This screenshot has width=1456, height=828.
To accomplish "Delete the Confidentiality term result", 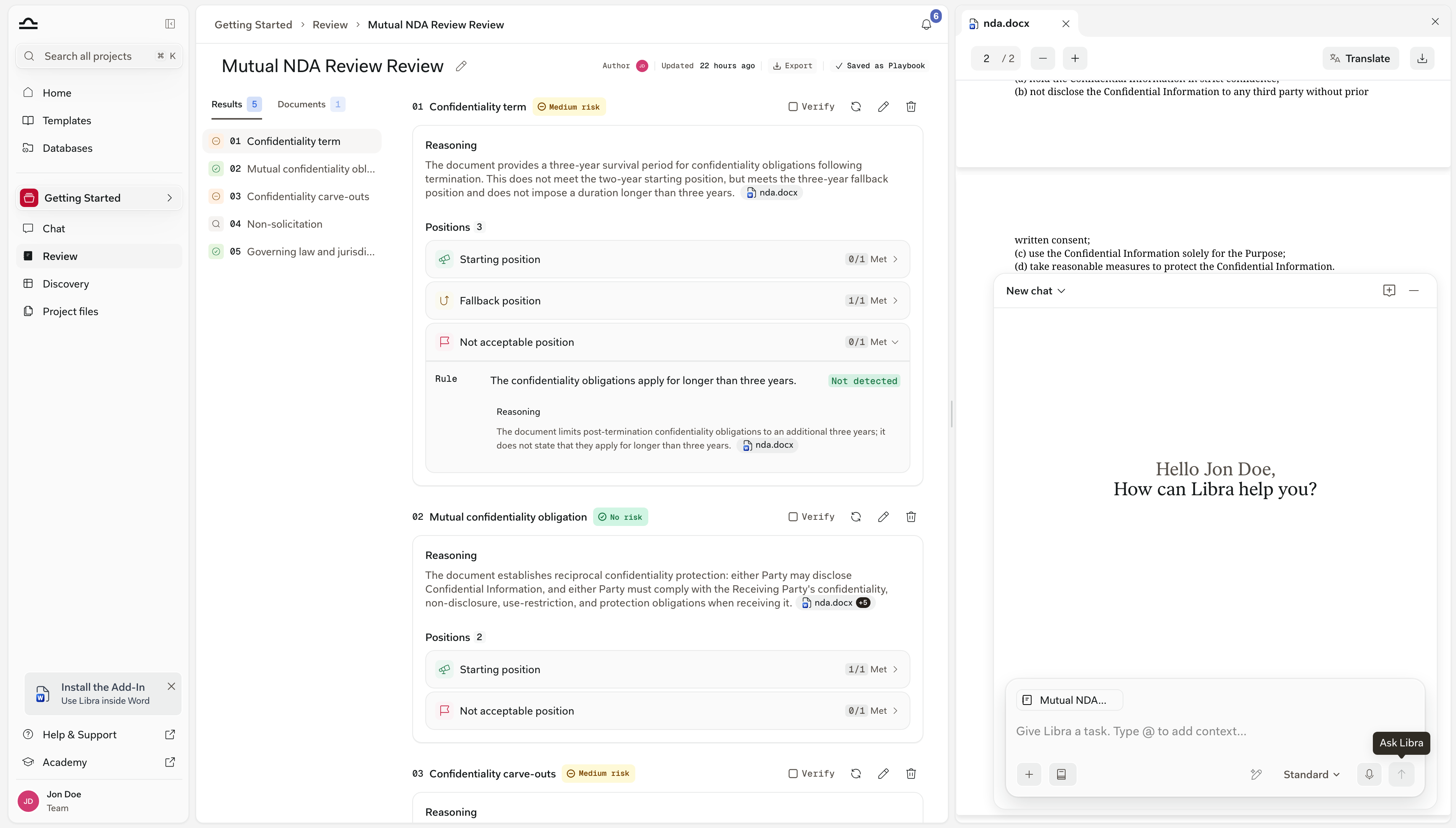I will pyautogui.click(x=911, y=106).
